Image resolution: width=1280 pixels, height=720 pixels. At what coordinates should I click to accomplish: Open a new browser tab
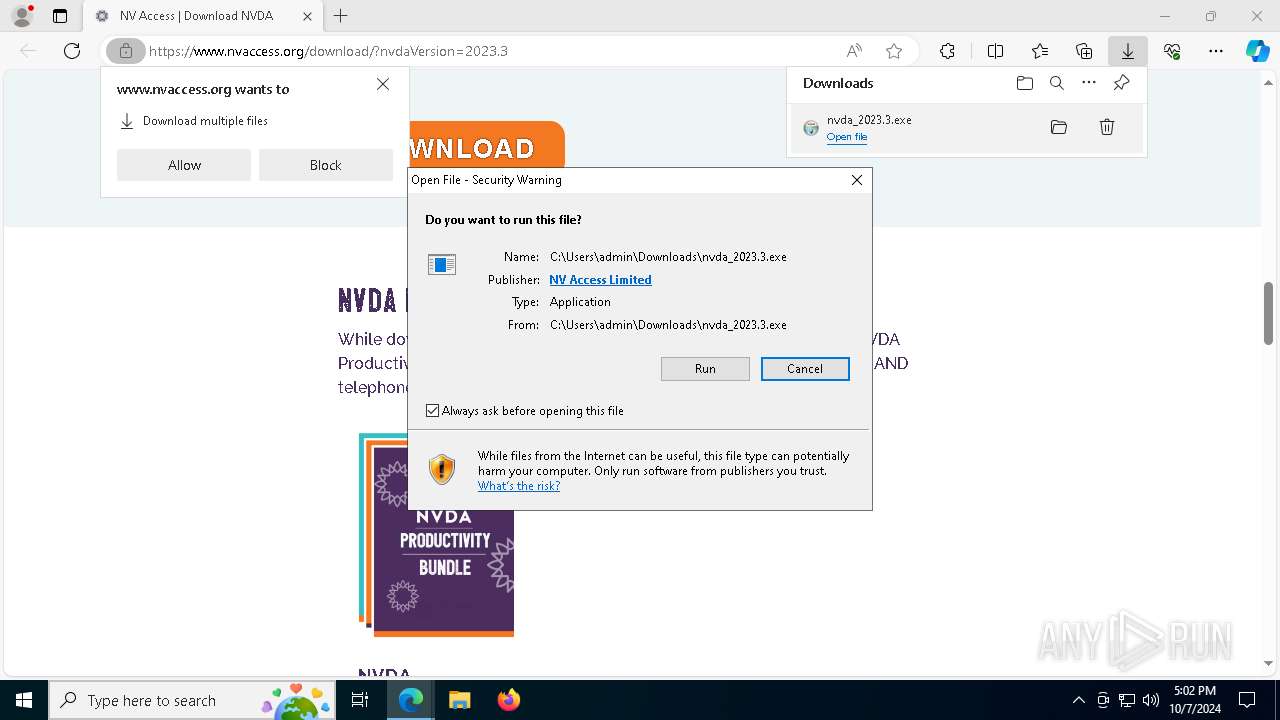[341, 16]
